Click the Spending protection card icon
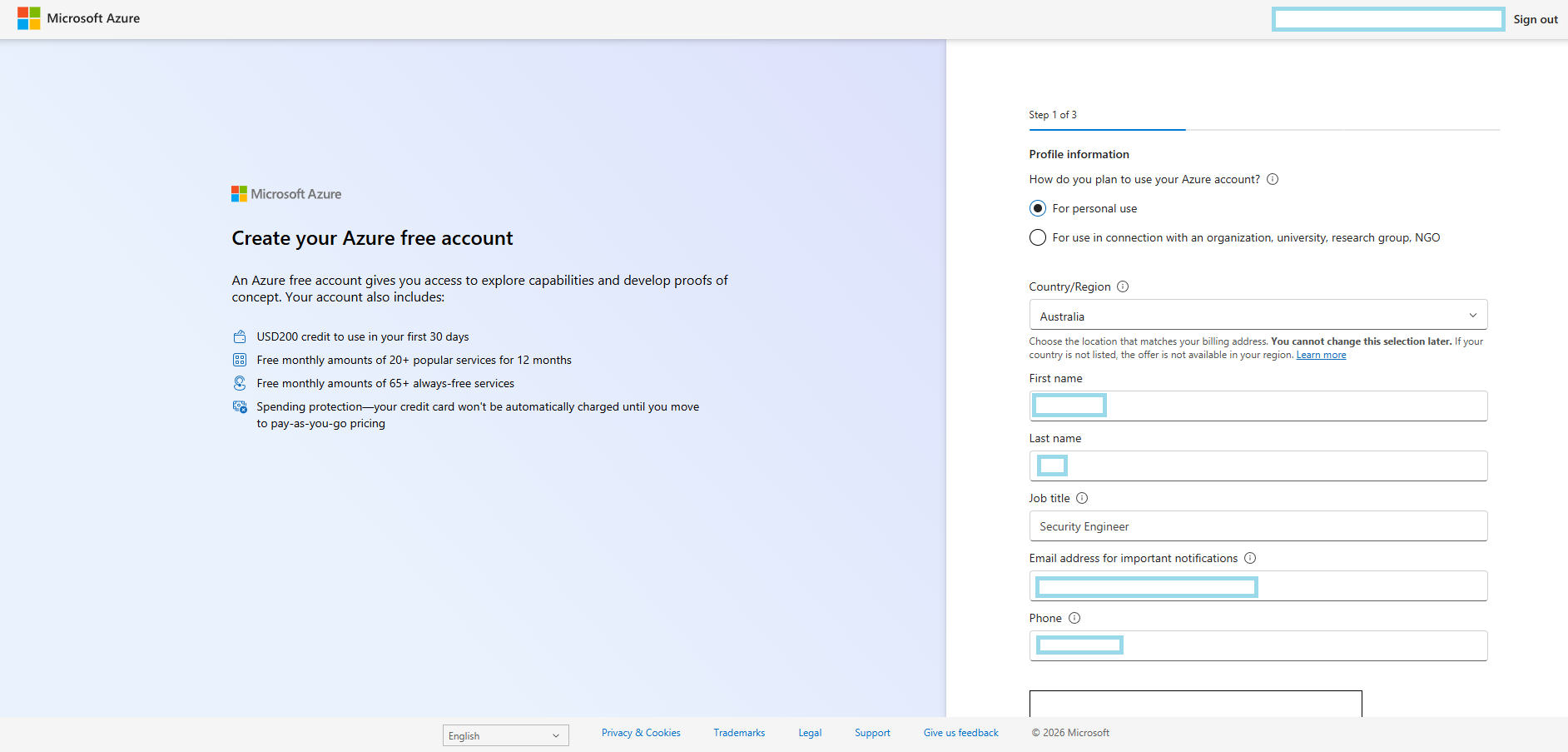The width and height of the screenshot is (1568, 752). tap(240, 406)
